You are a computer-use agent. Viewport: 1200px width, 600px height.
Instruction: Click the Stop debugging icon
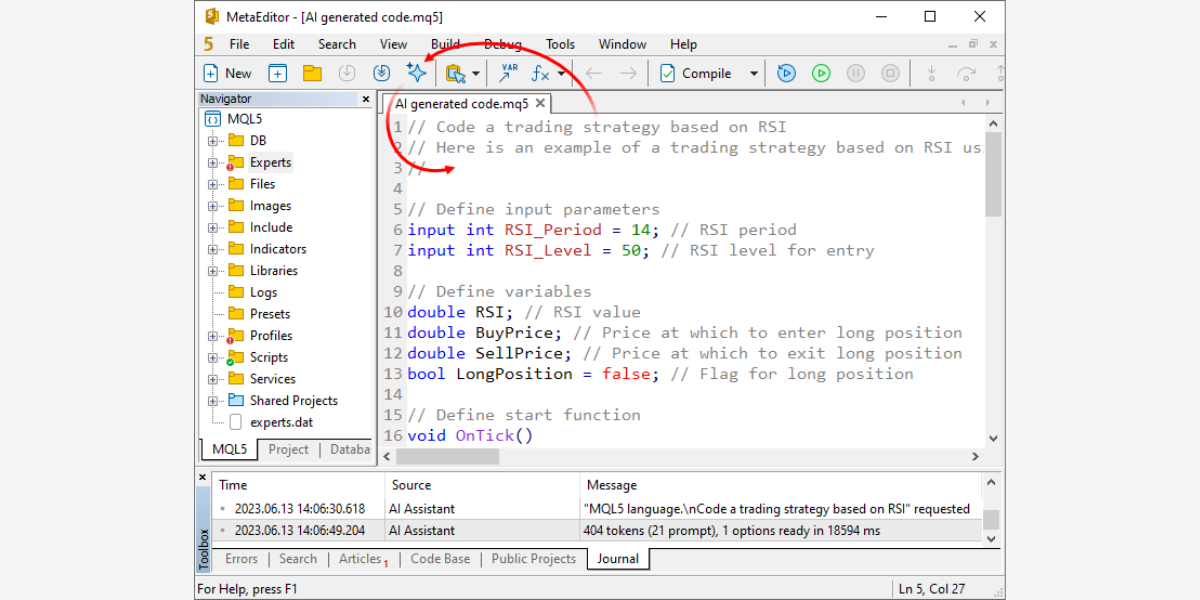pos(891,73)
